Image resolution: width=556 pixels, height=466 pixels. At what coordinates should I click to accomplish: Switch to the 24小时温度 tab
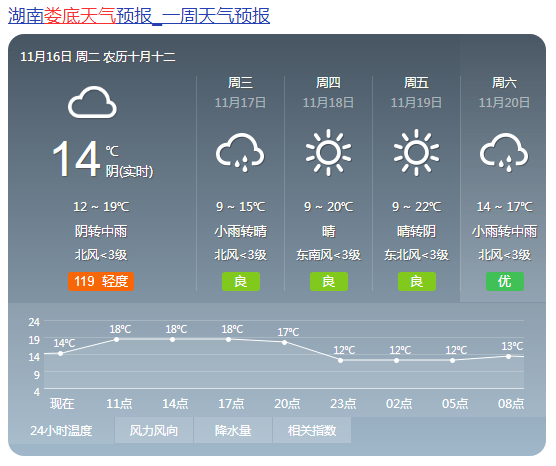(61, 431)
